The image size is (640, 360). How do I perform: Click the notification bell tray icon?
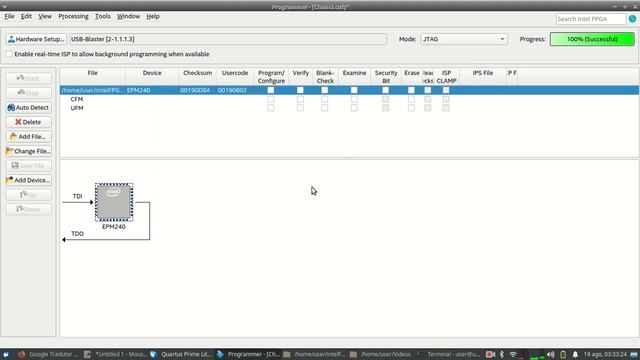(575, 354)
